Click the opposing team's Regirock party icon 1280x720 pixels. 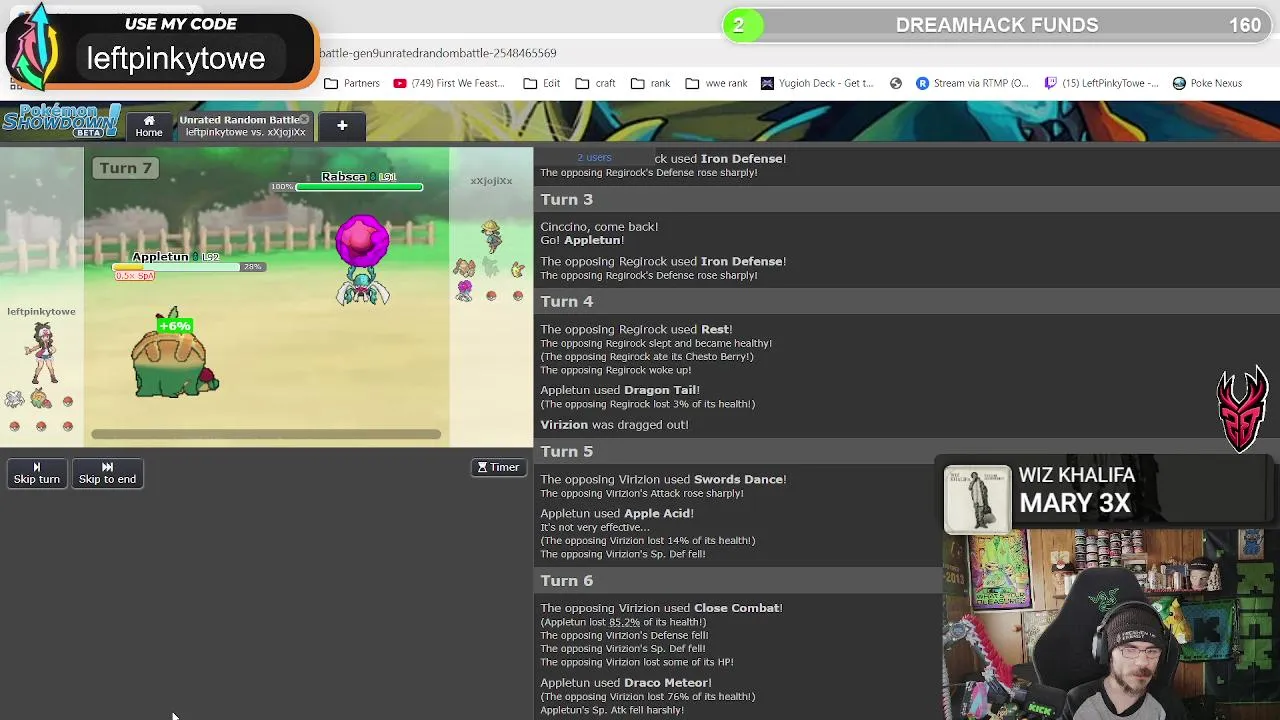pyautogui.click(x=465, y=267)
